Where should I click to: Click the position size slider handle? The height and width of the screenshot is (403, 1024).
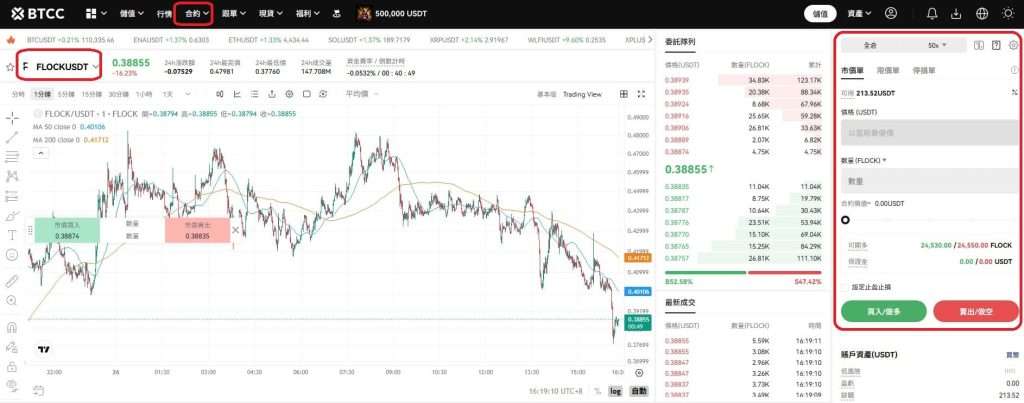[846, 220]
